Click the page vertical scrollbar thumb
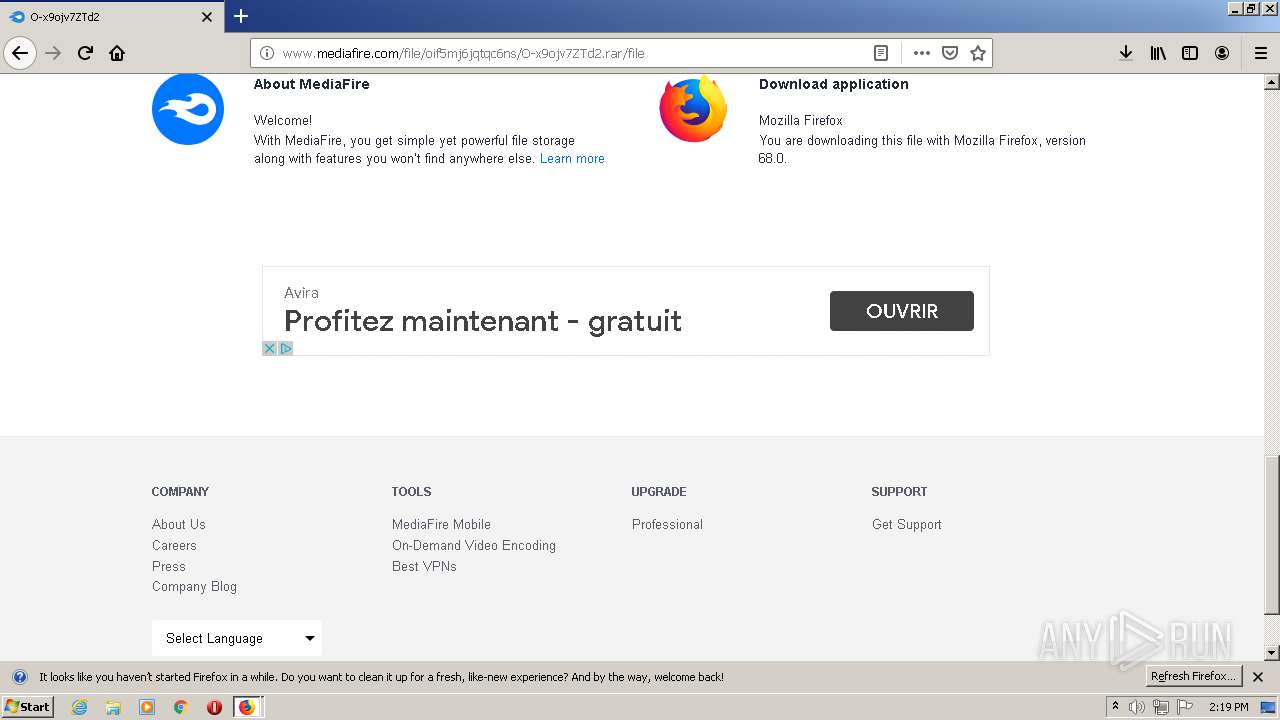Screen dimensions: 1280x720 [x=1272, y=534]
